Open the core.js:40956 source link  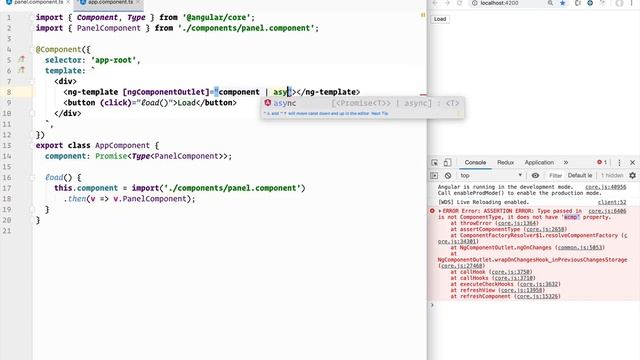[605, 187]
